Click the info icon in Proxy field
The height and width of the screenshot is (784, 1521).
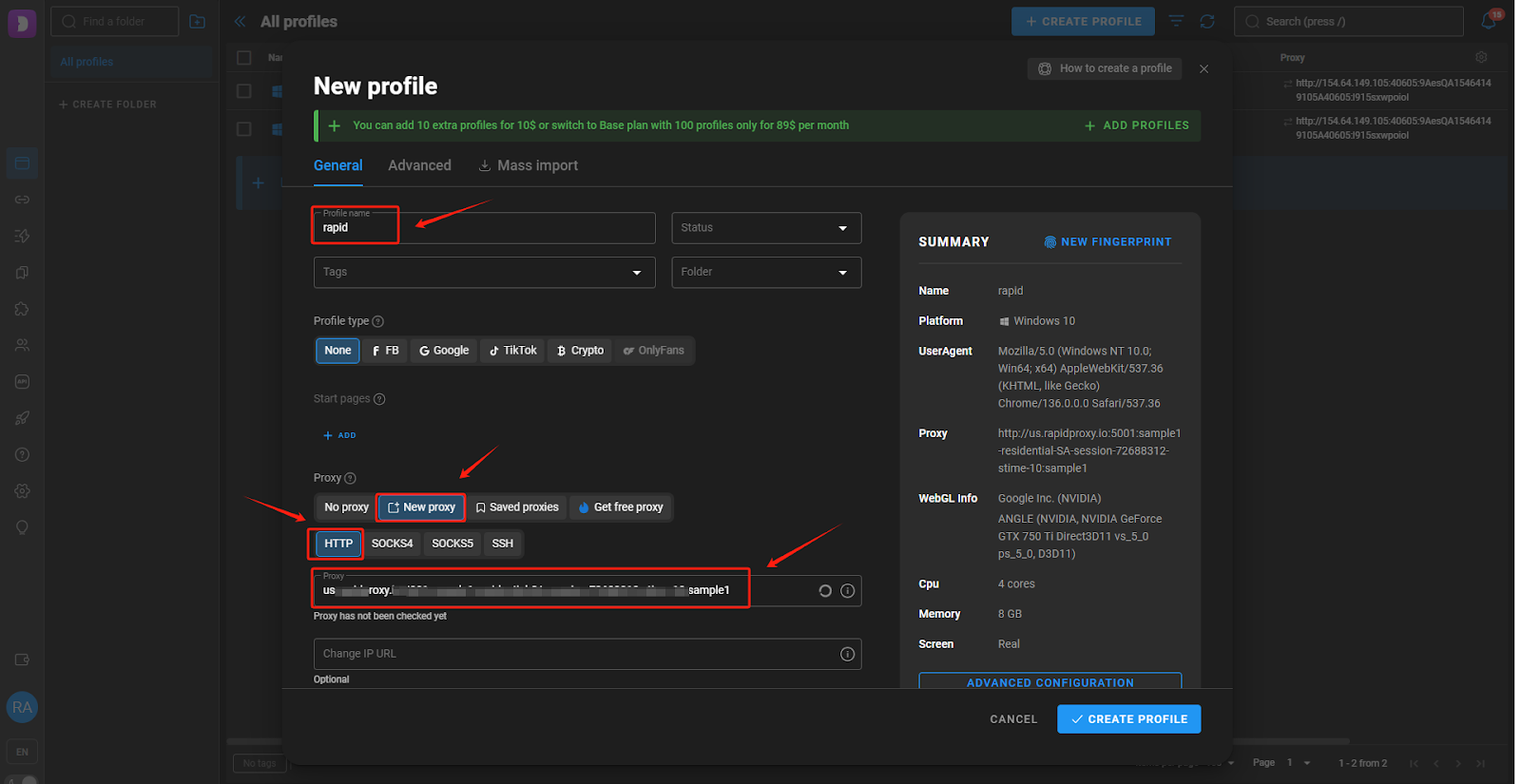[847, 591]
